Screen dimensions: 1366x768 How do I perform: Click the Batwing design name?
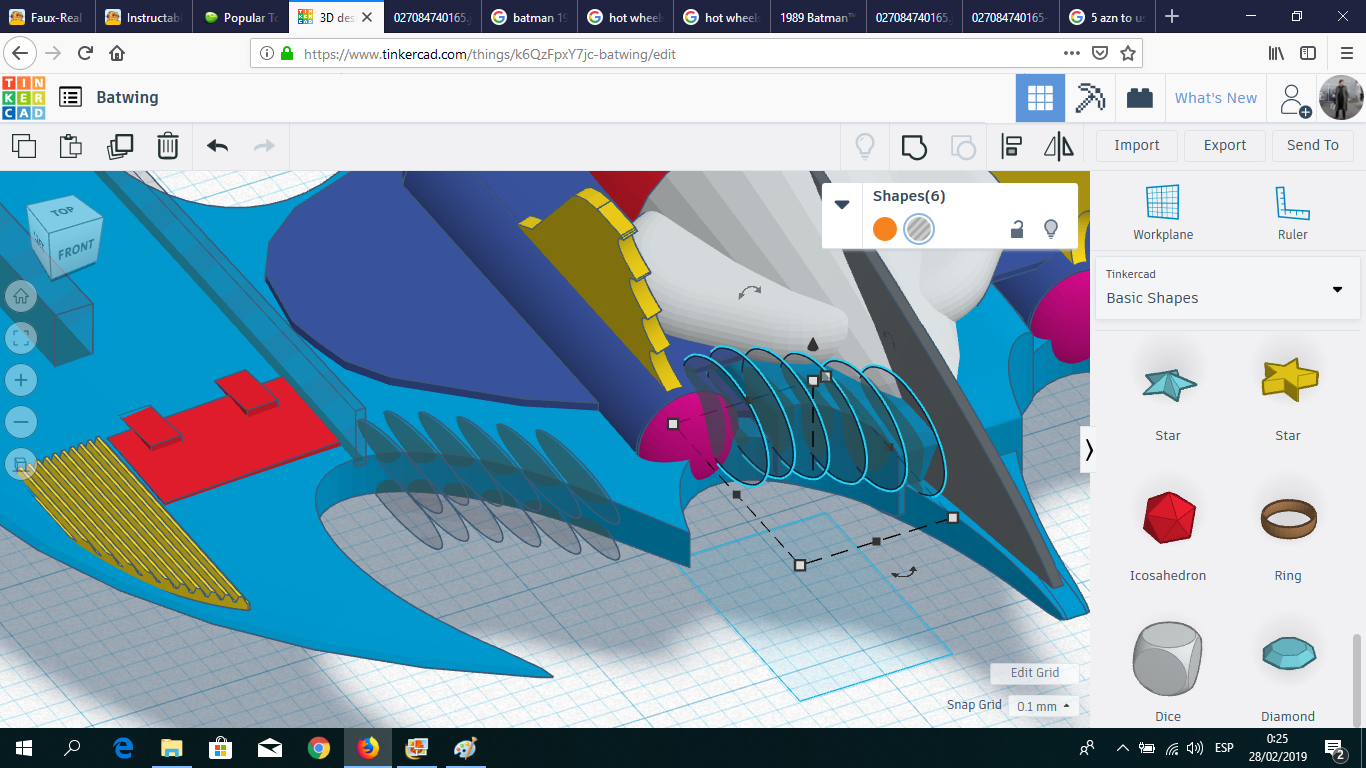click(127, 97)
